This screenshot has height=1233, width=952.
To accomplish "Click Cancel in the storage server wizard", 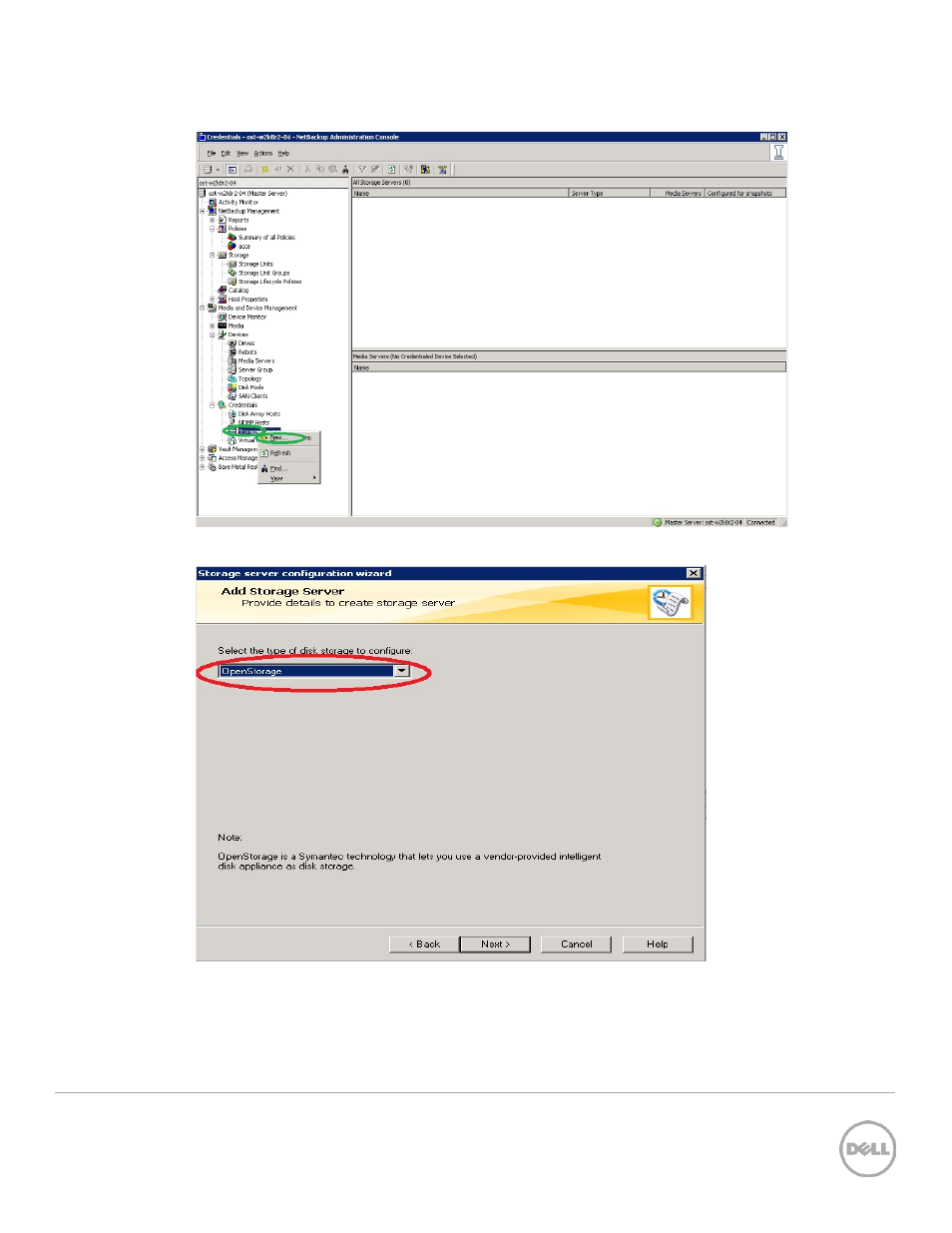I will tap(576, 944).
